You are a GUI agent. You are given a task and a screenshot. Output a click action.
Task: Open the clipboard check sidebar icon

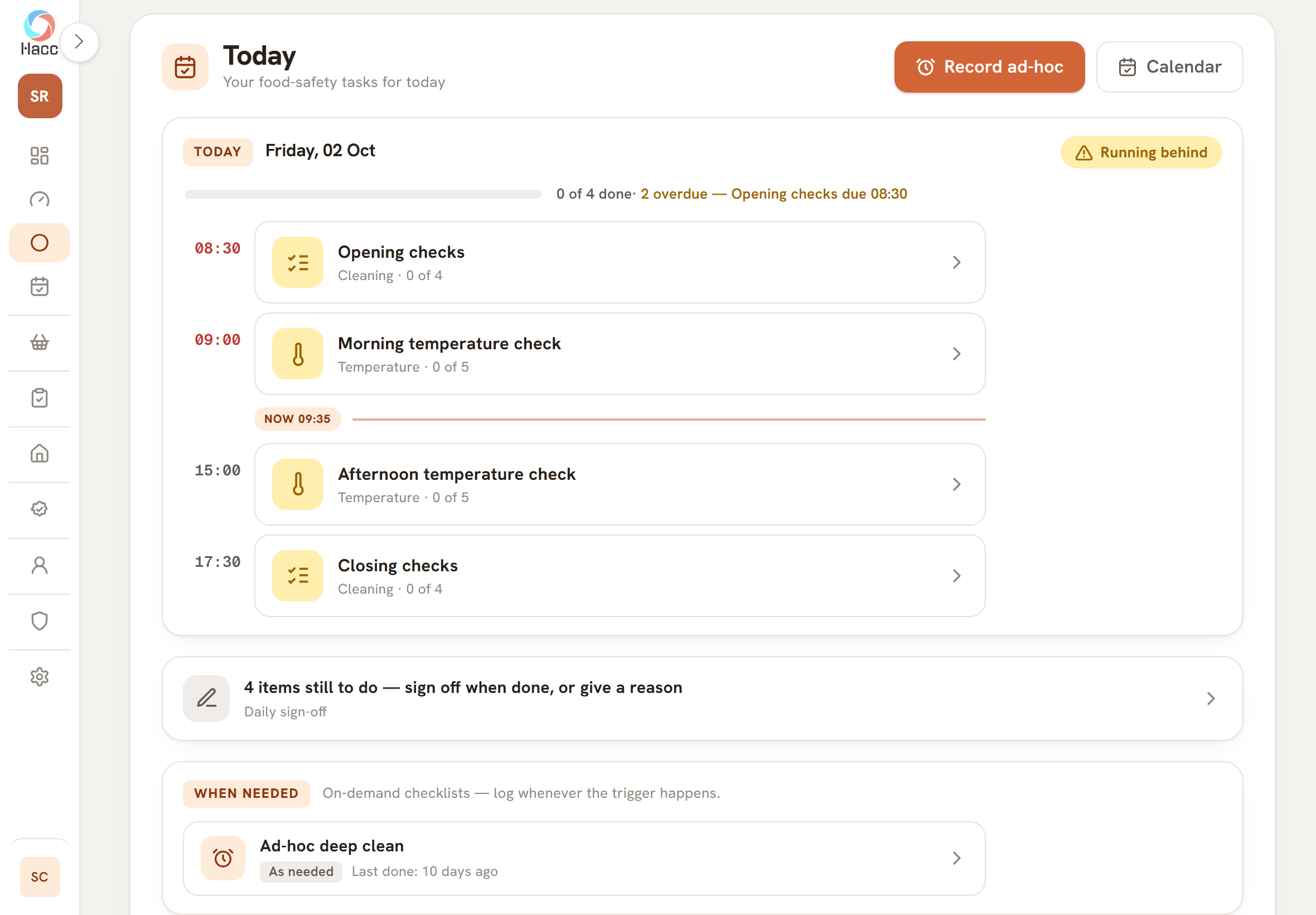[40, 398]
